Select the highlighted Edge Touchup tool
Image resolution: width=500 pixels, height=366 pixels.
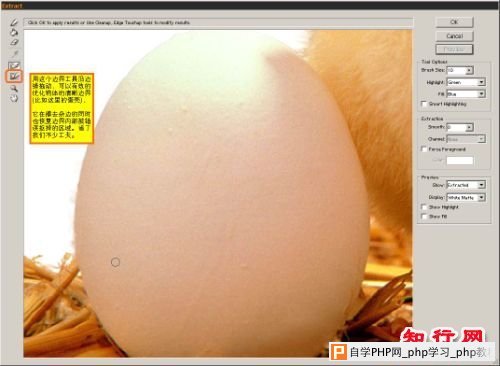point(14,77)
